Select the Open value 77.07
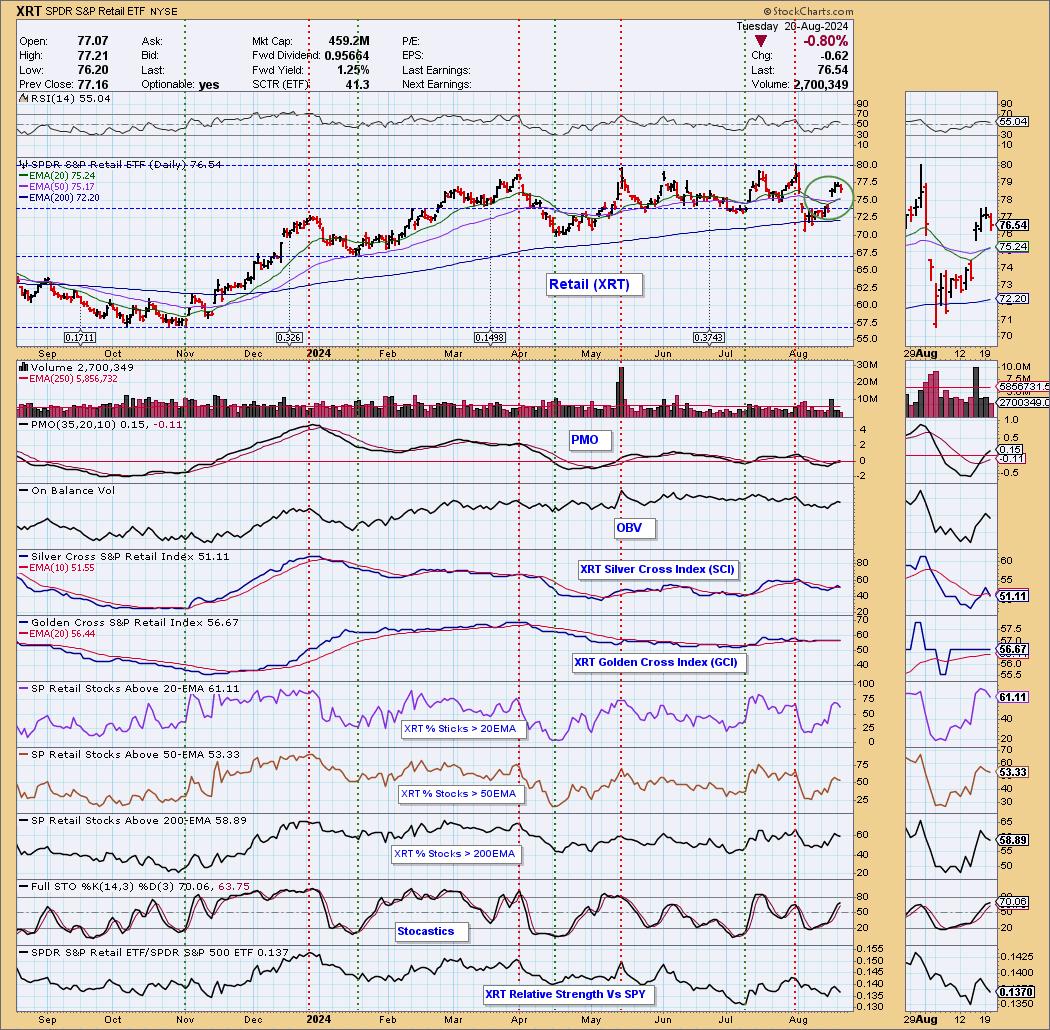 [x=92, y=41]
